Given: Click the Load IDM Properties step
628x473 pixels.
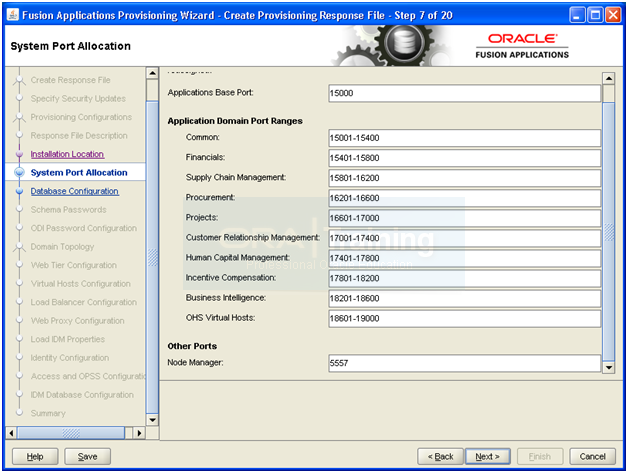Looking at the screenshot, I should pyautogui.click(x=68, y=339).
